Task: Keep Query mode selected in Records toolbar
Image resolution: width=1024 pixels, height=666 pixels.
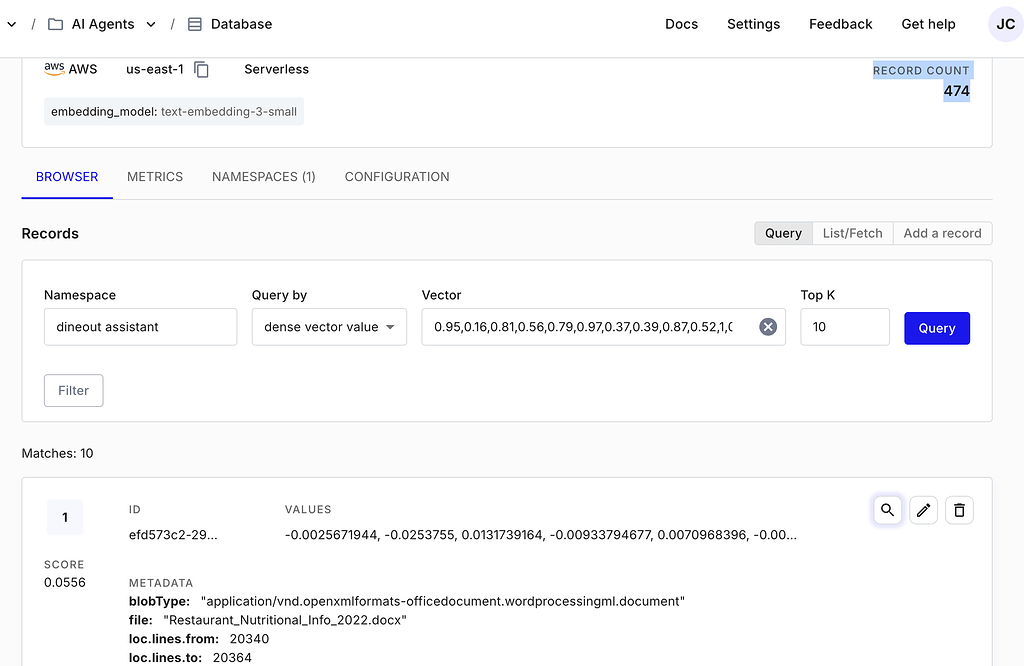Action: tap(783, 233)
